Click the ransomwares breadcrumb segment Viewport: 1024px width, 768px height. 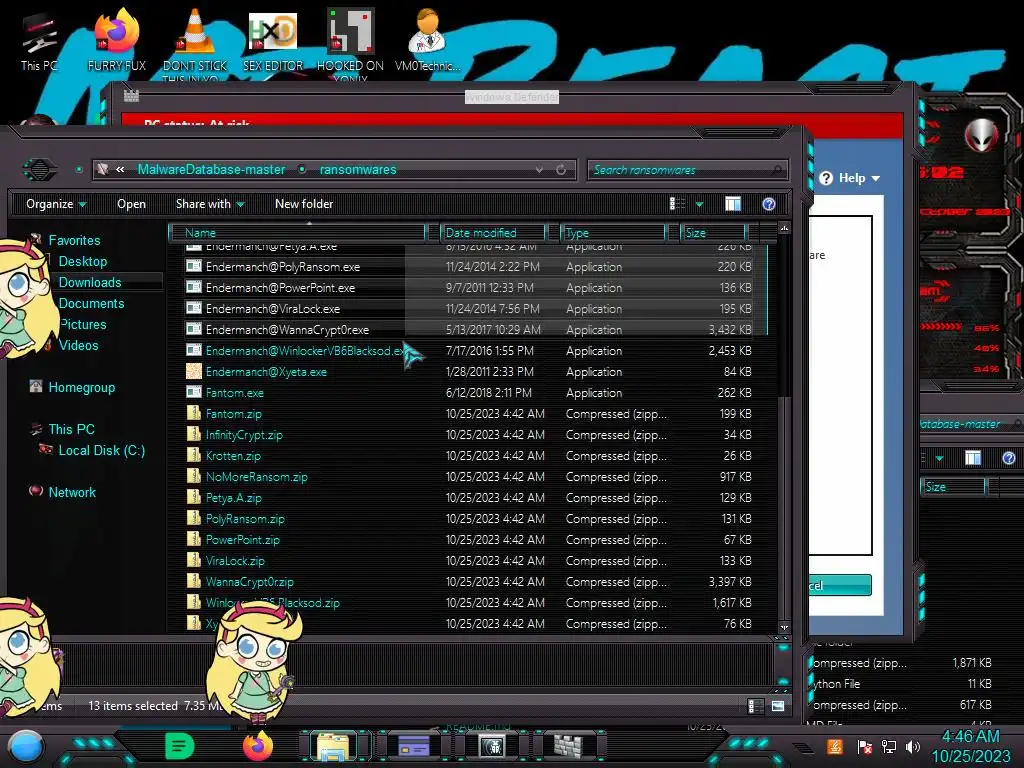coord(358,170)
